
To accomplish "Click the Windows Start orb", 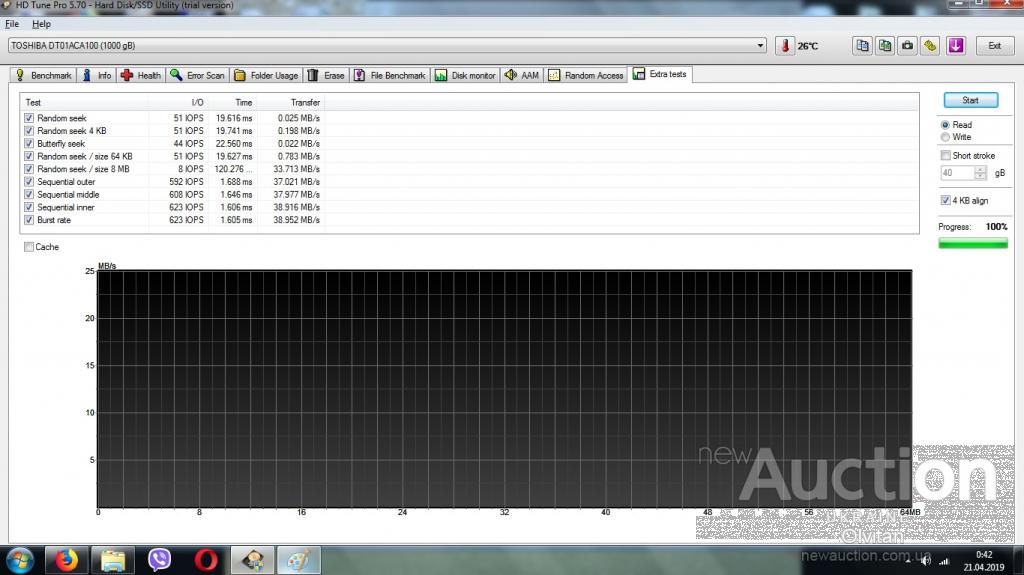I will 20,561.
